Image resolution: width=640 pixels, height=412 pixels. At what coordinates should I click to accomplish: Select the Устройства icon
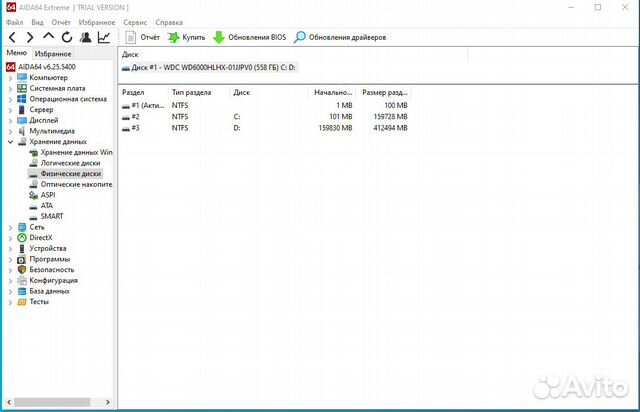[x=22, y=248]
